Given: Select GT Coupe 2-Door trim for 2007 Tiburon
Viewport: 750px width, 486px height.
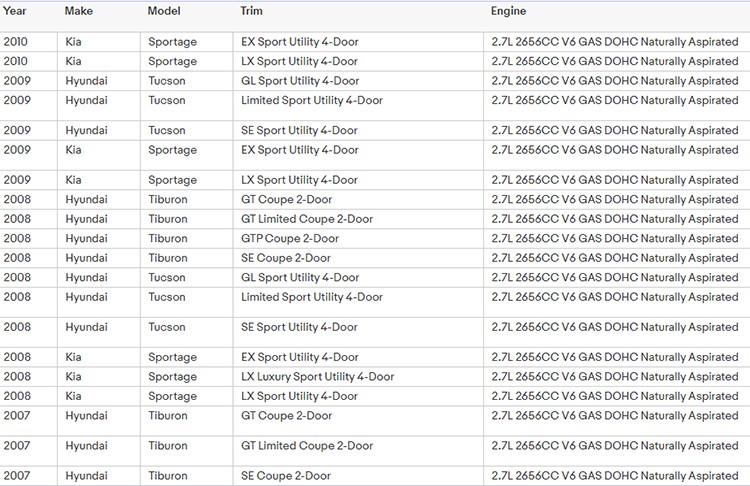Looking at the screenshot, I should click(286, 416).
